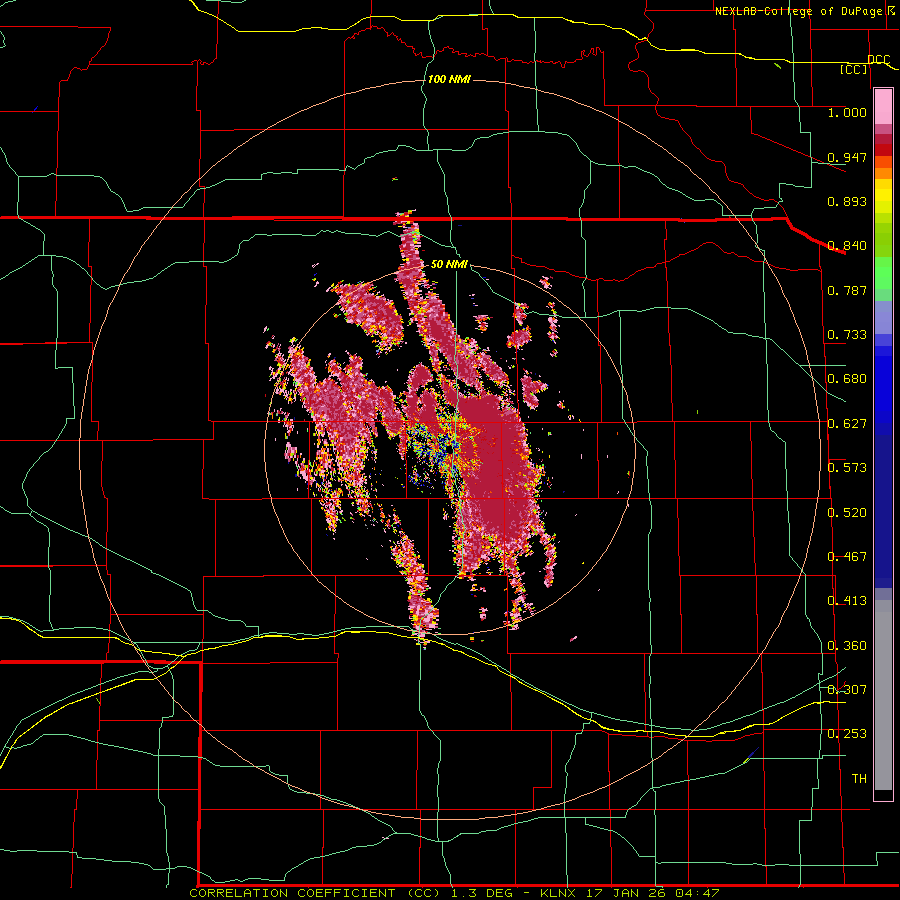Click the 0.733 legend value
The image size is (900, 900).
847,335
